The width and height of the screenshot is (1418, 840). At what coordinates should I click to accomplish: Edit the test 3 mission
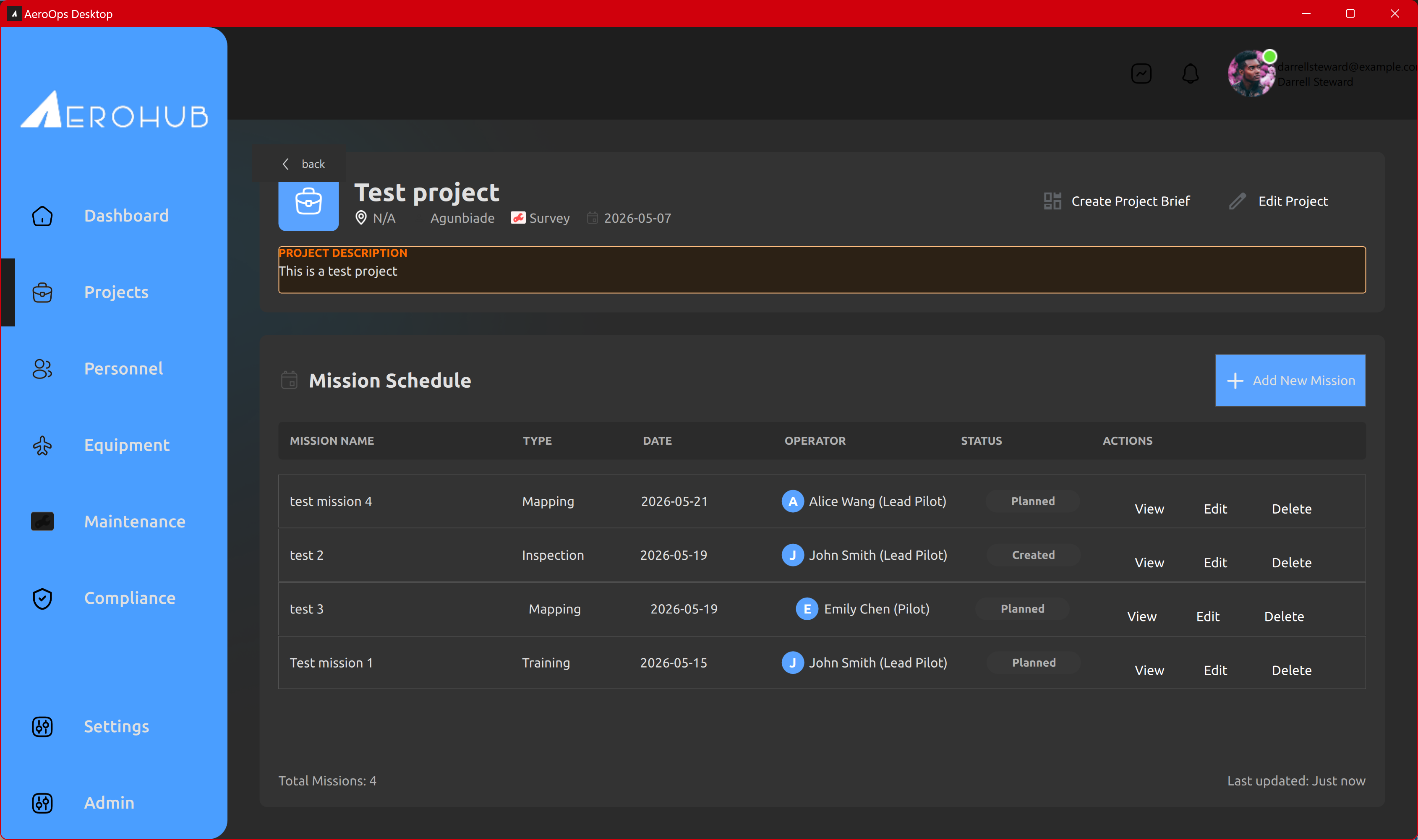point(1207,616)
